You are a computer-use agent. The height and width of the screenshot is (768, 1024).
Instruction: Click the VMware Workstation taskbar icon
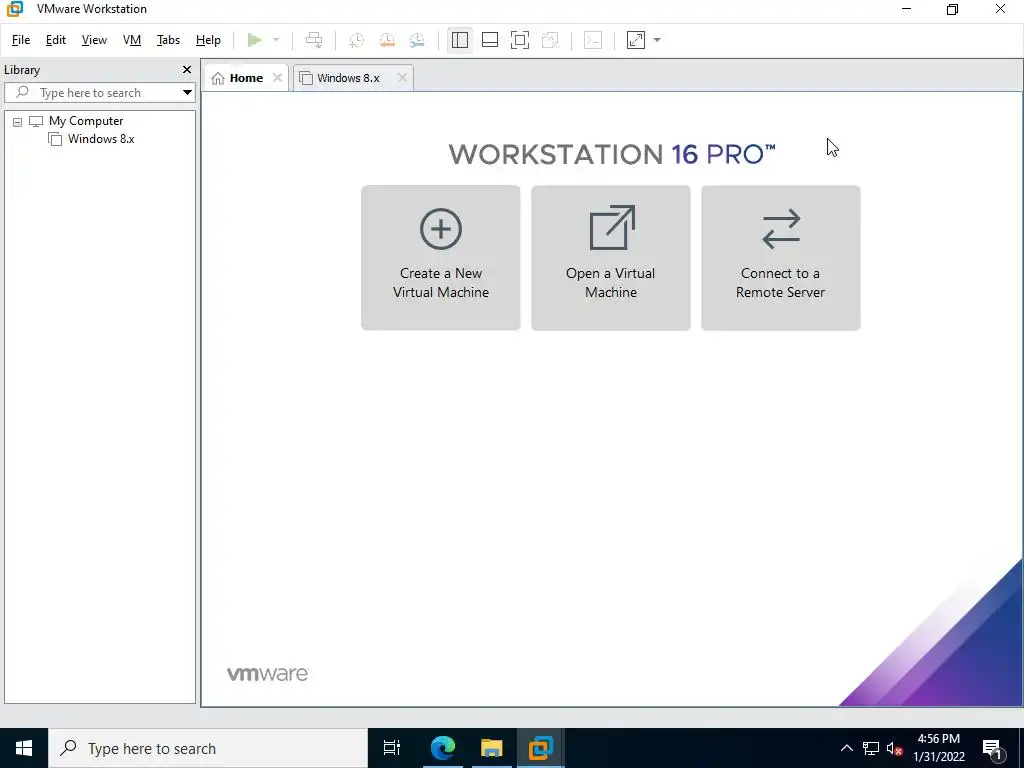pos(541,748)
